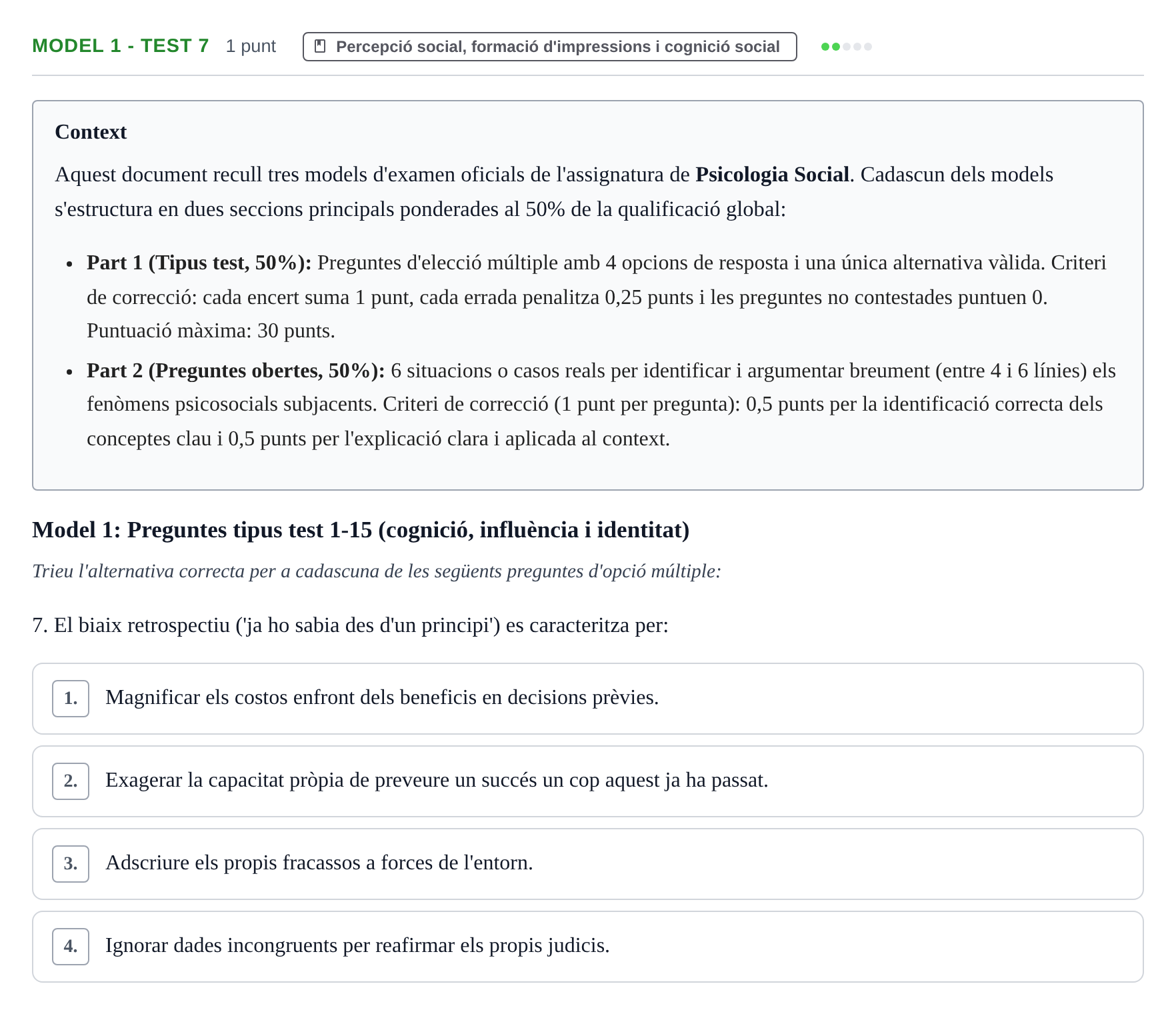1176x1016 pixels.
Task: Click the '1 punt' score label
Action: coord(251,46)
